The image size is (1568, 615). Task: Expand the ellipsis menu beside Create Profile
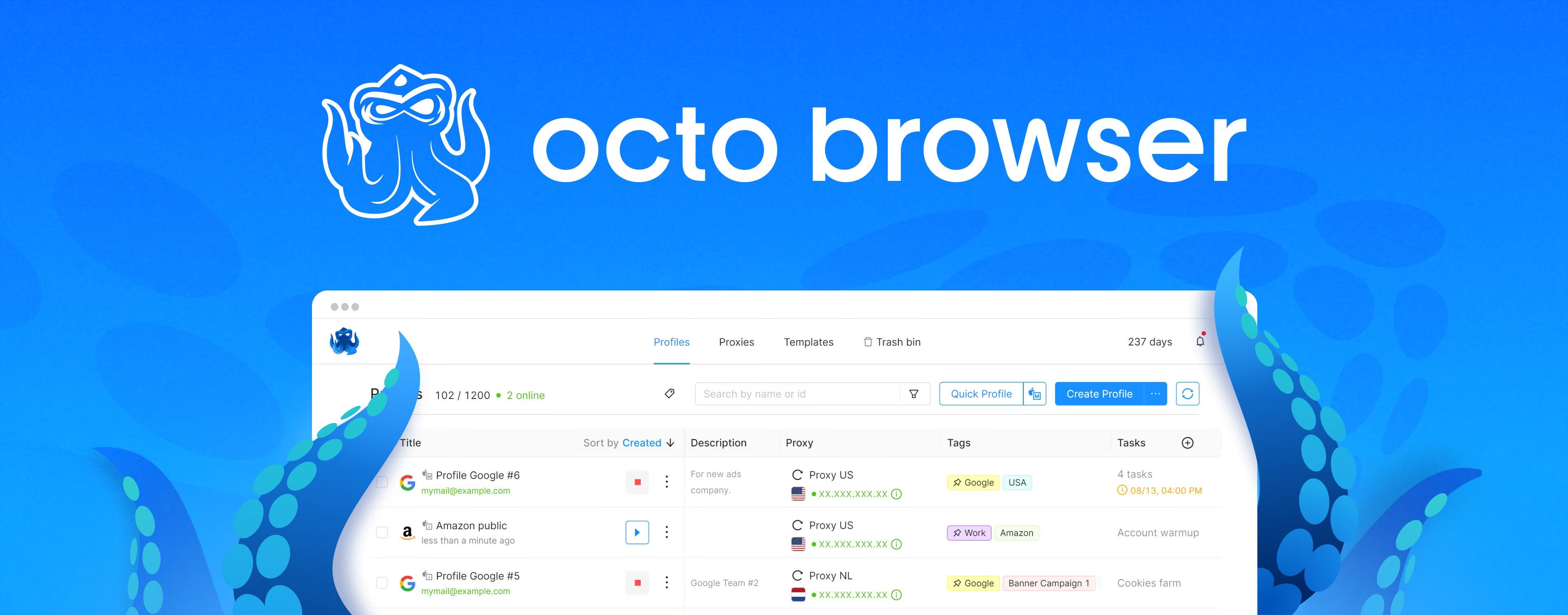(x=1155, y=393)
